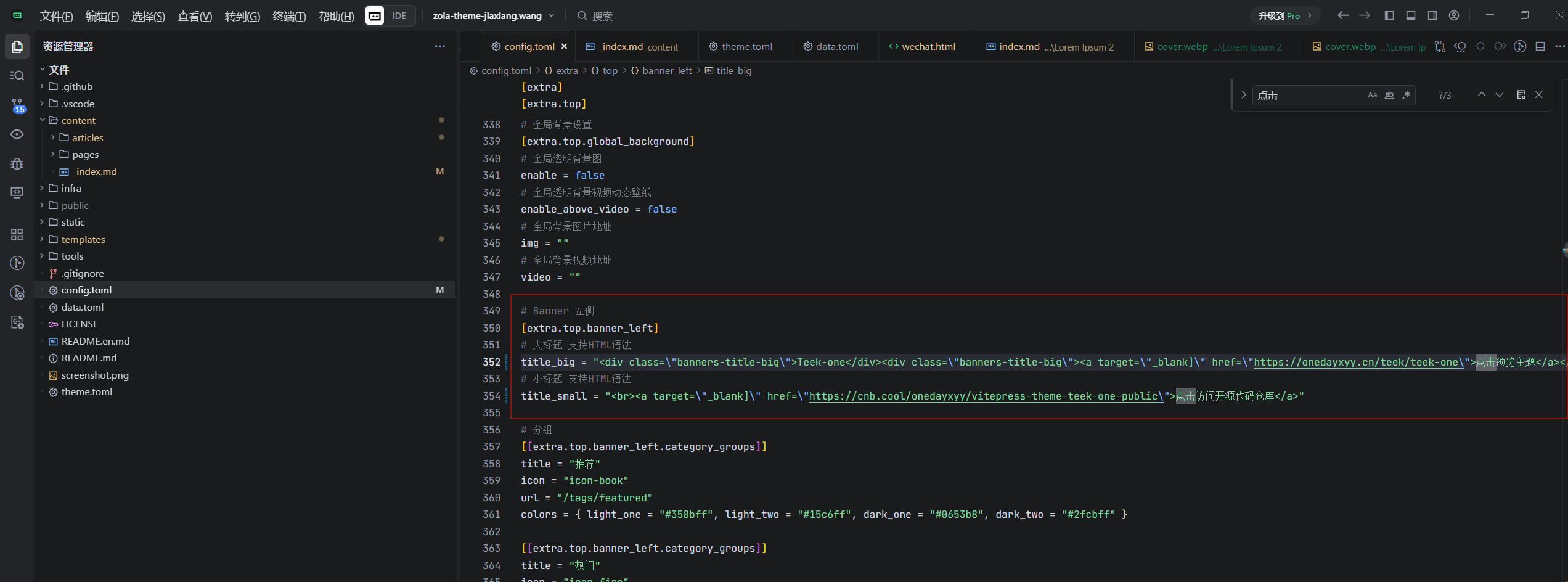Click the 升级到 Pro button

(x=1285, y=16)
